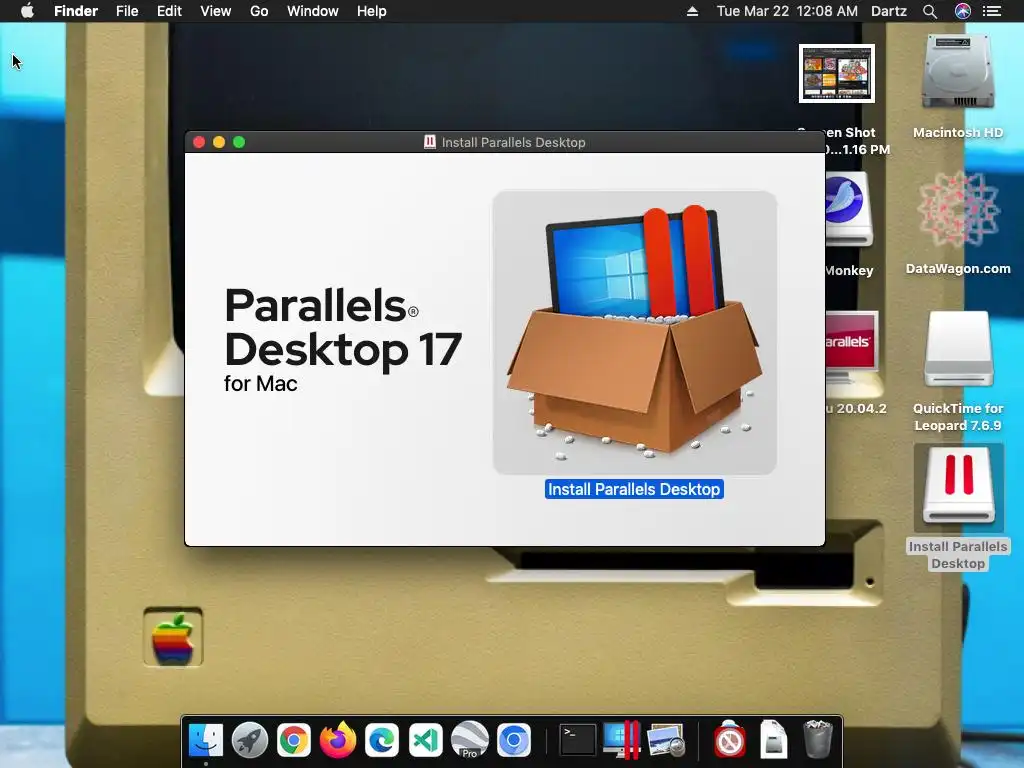Open Preview from the Dock
The image size is (1024, 768).
pyautogui.click(x=665, y=741)
